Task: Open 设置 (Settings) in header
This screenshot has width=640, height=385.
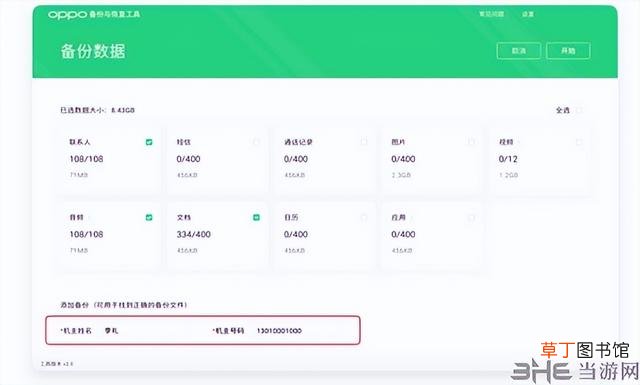Action: pos(528,14)
